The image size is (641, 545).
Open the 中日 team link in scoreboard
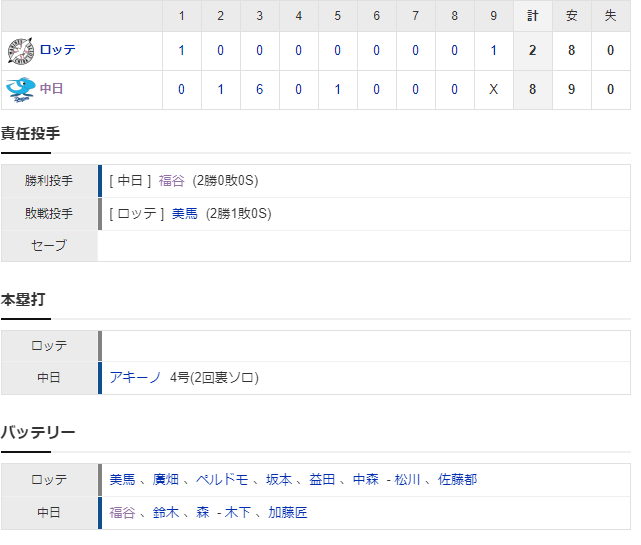52,89
